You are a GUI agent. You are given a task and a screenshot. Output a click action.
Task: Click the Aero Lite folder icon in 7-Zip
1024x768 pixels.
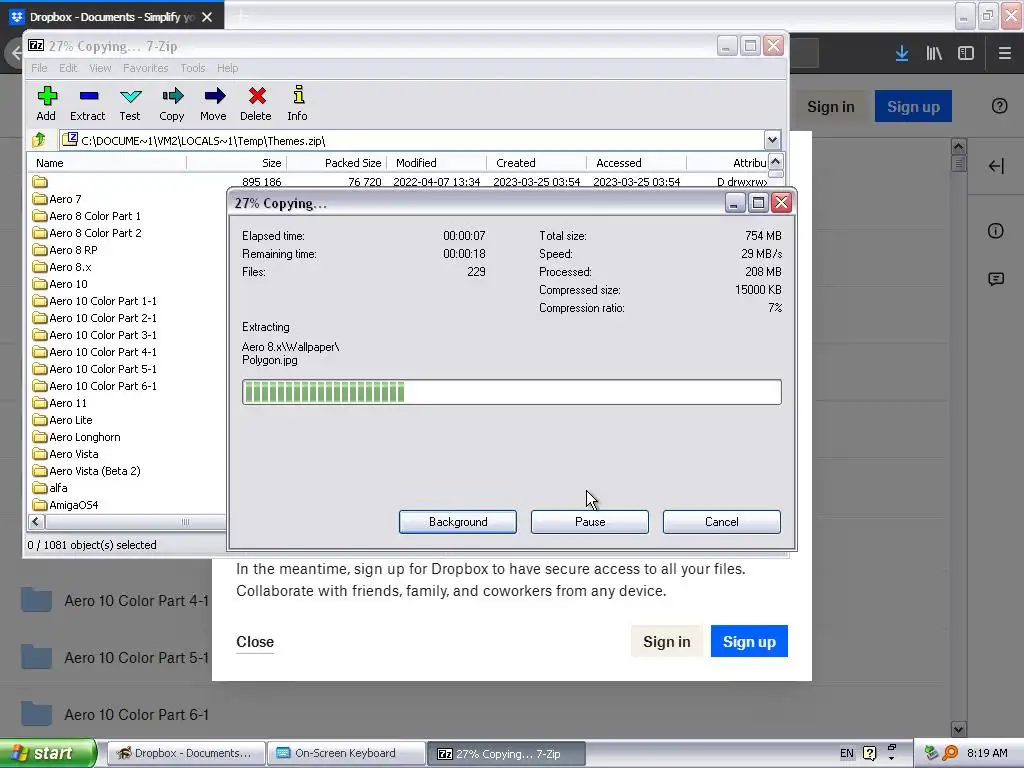tap(40, 420)
